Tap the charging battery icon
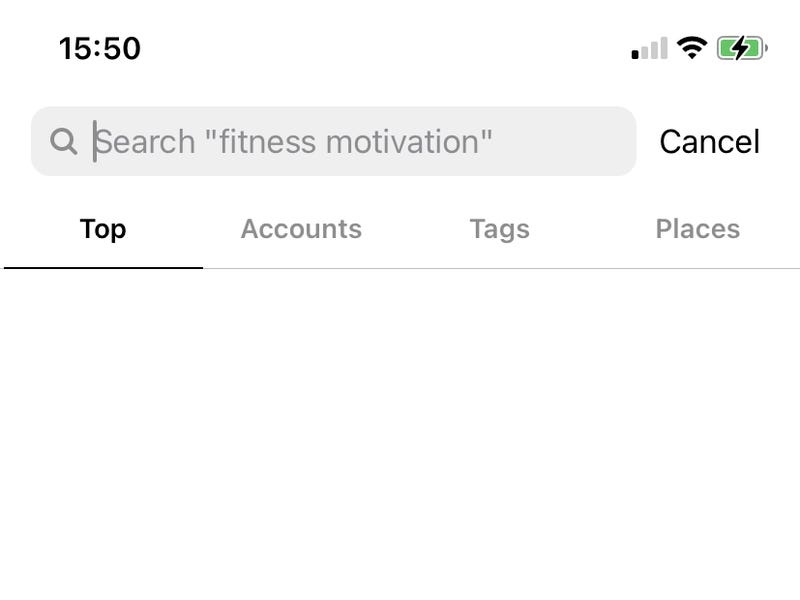The width and height of the screenshot is (800, 600). click(741, 48)
